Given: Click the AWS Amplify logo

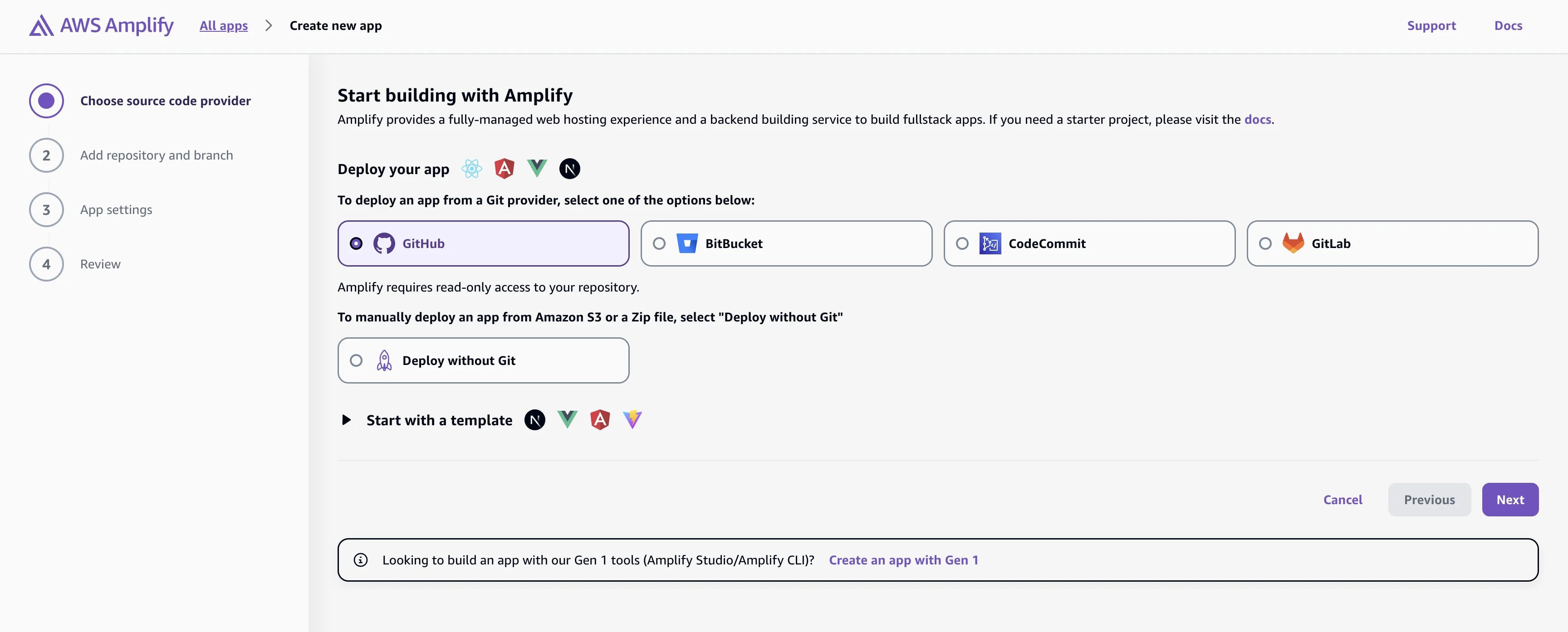Looking at the screenshot, I should (x=101, y=25).
